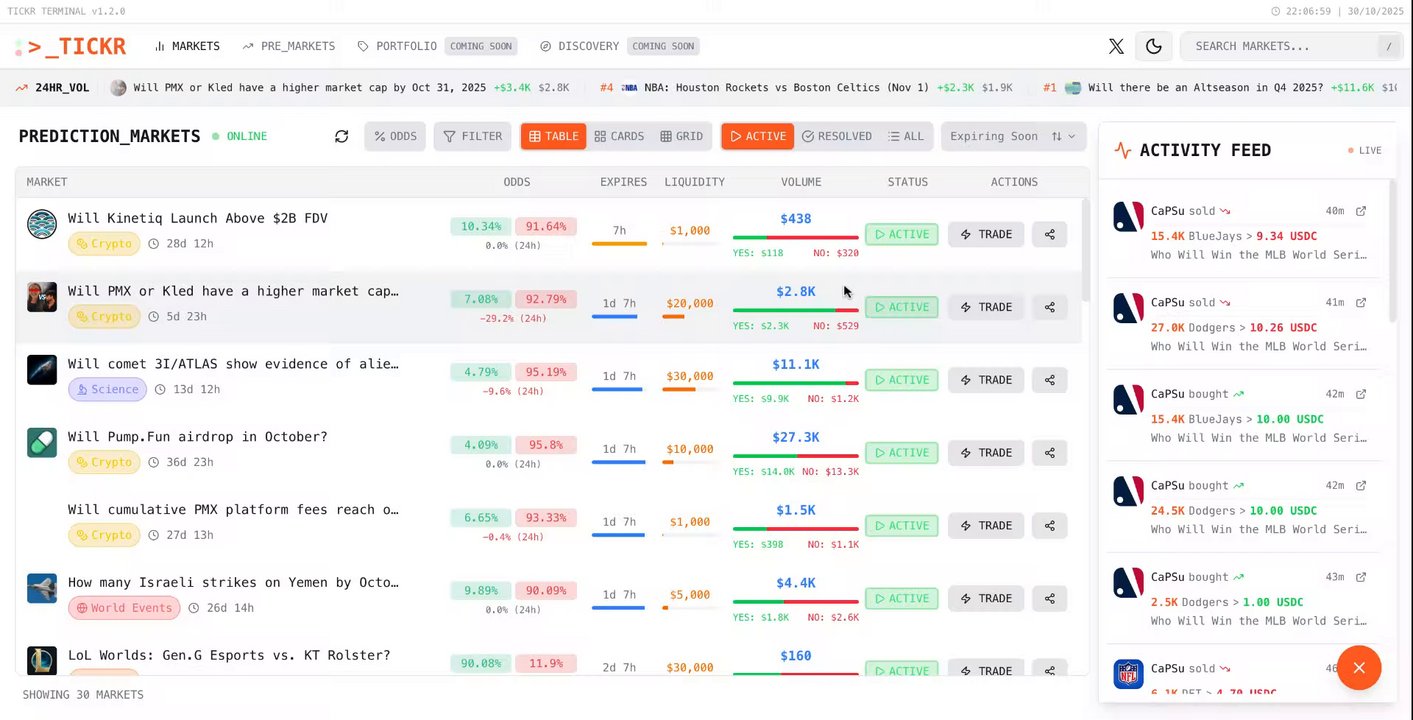Click the LoL Worlds market icon
Viewport: 1413px width, 720px height.
(x=42, y=660)
